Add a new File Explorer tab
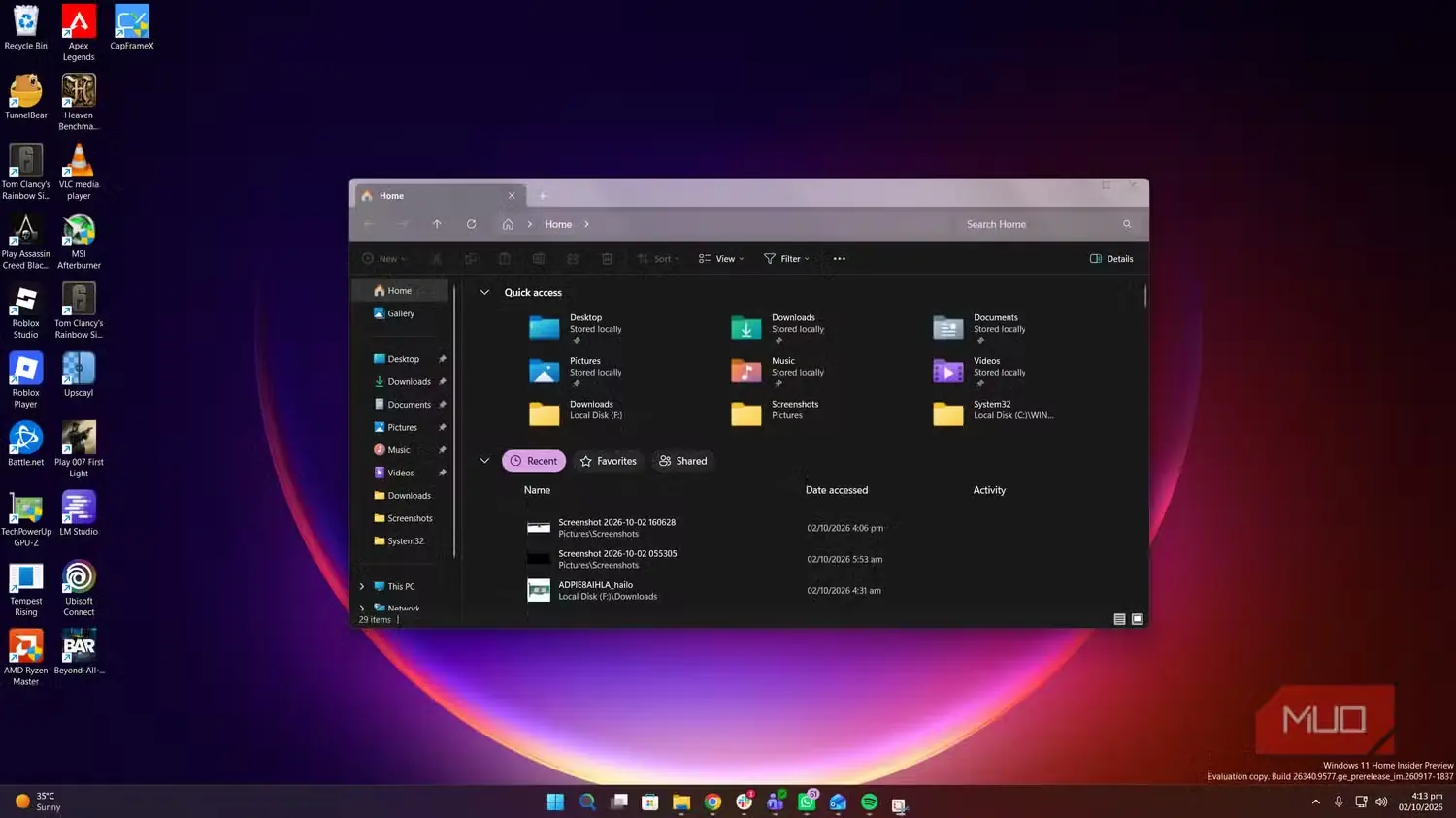 click(x=543, y=196)
